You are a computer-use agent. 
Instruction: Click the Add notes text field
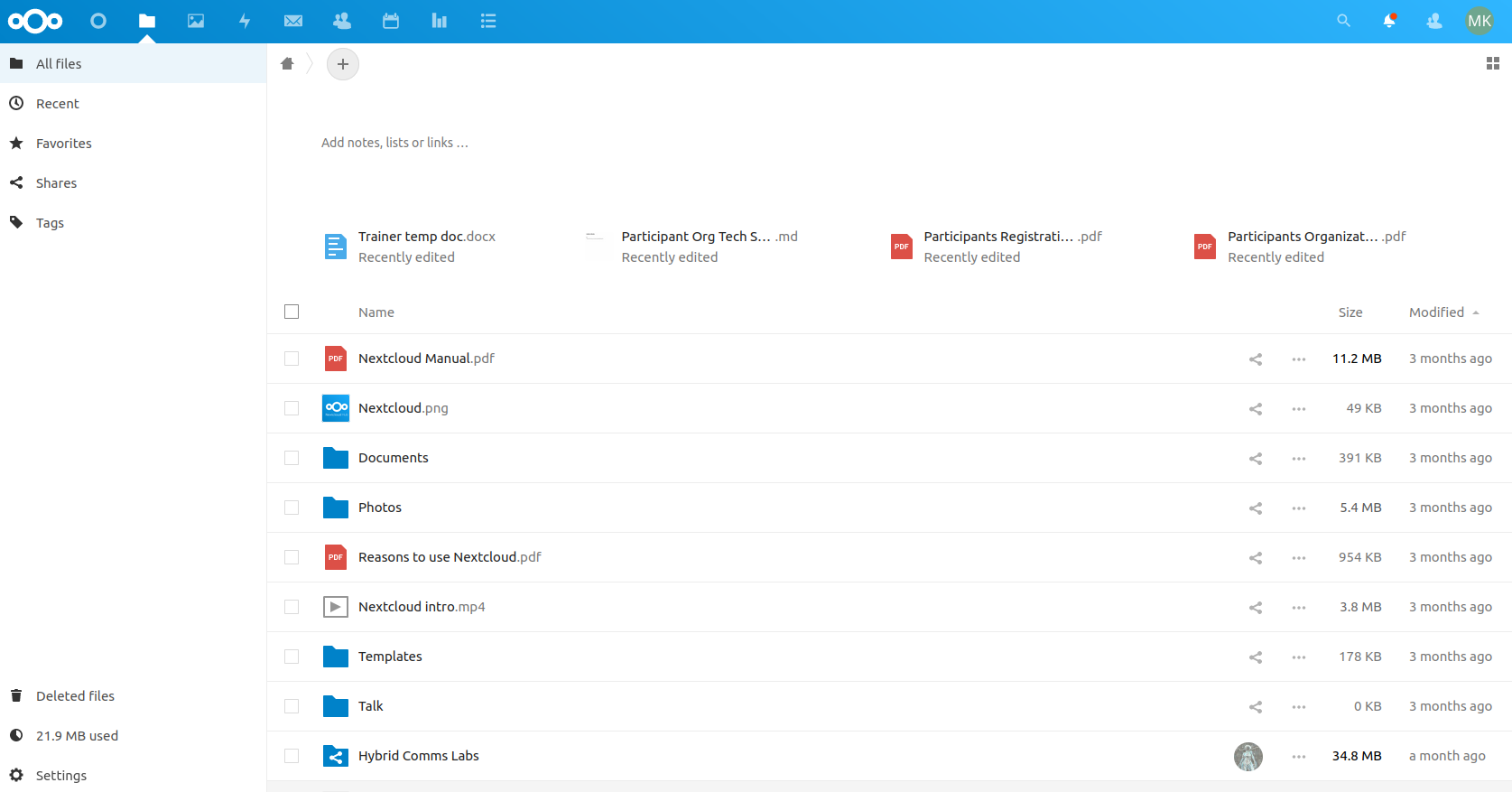pos(394,143)
